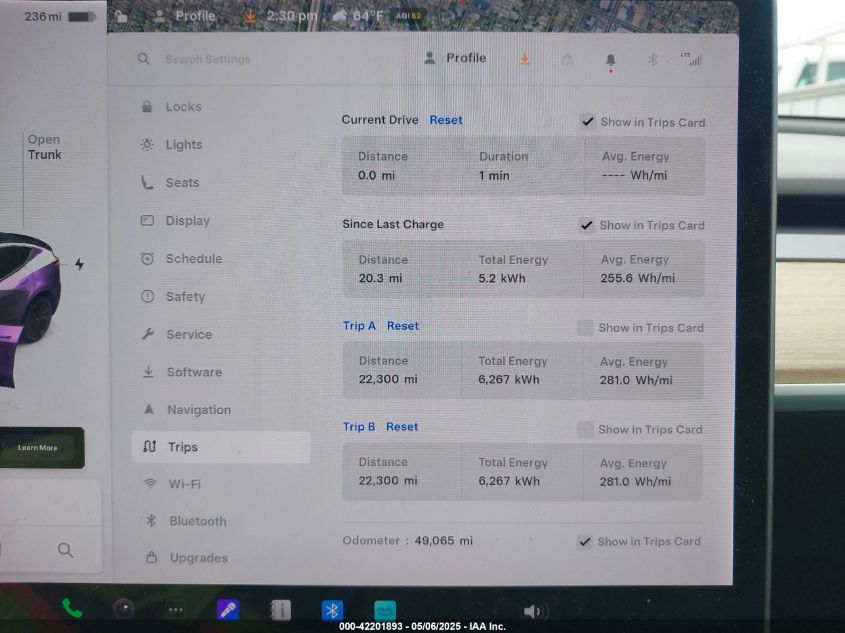Open the Display settings section
This screenshot has height=633, width=845.
187,221
